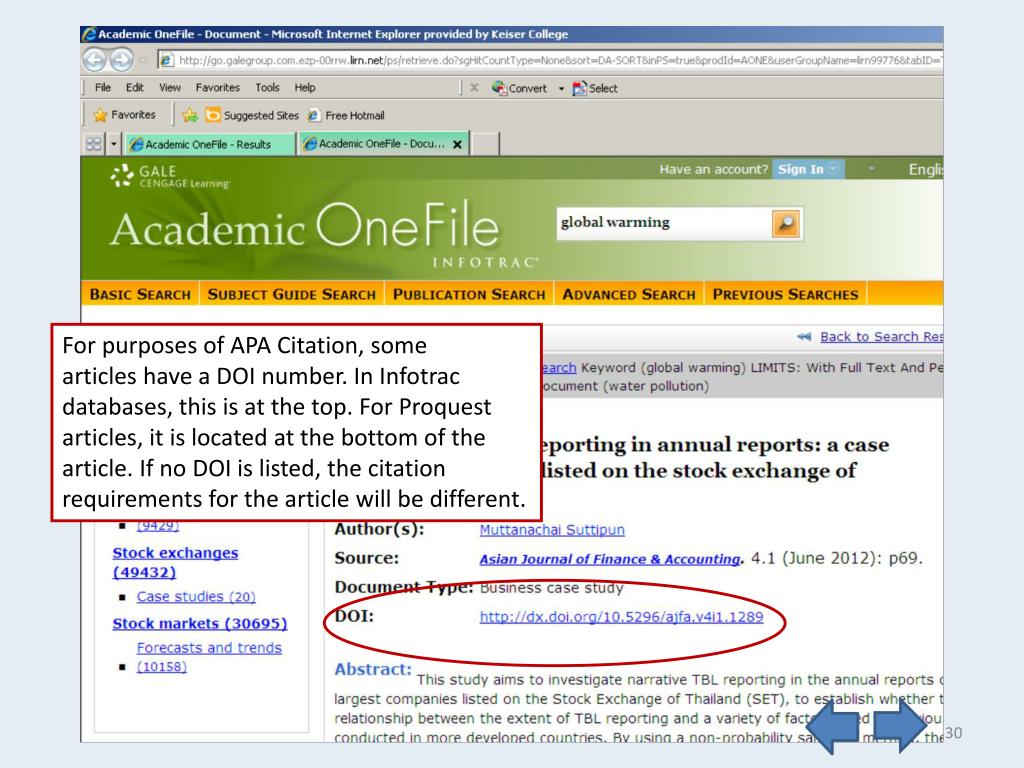Open Subject Guide Search tab
The height and width of the screenshot is (768, 1024).
click(291, 295)
